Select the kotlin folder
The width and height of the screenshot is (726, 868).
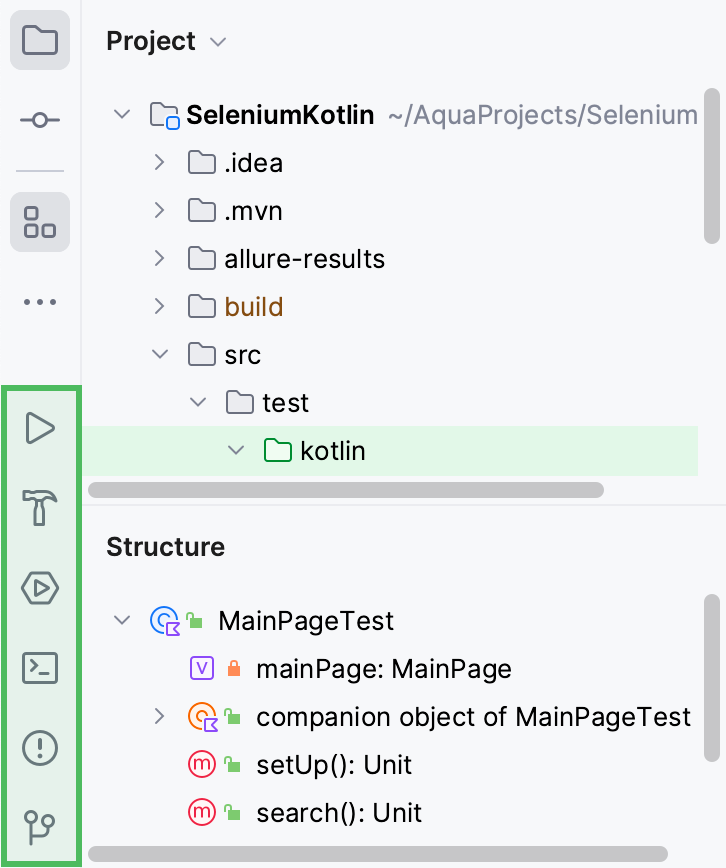pos(332,451)
